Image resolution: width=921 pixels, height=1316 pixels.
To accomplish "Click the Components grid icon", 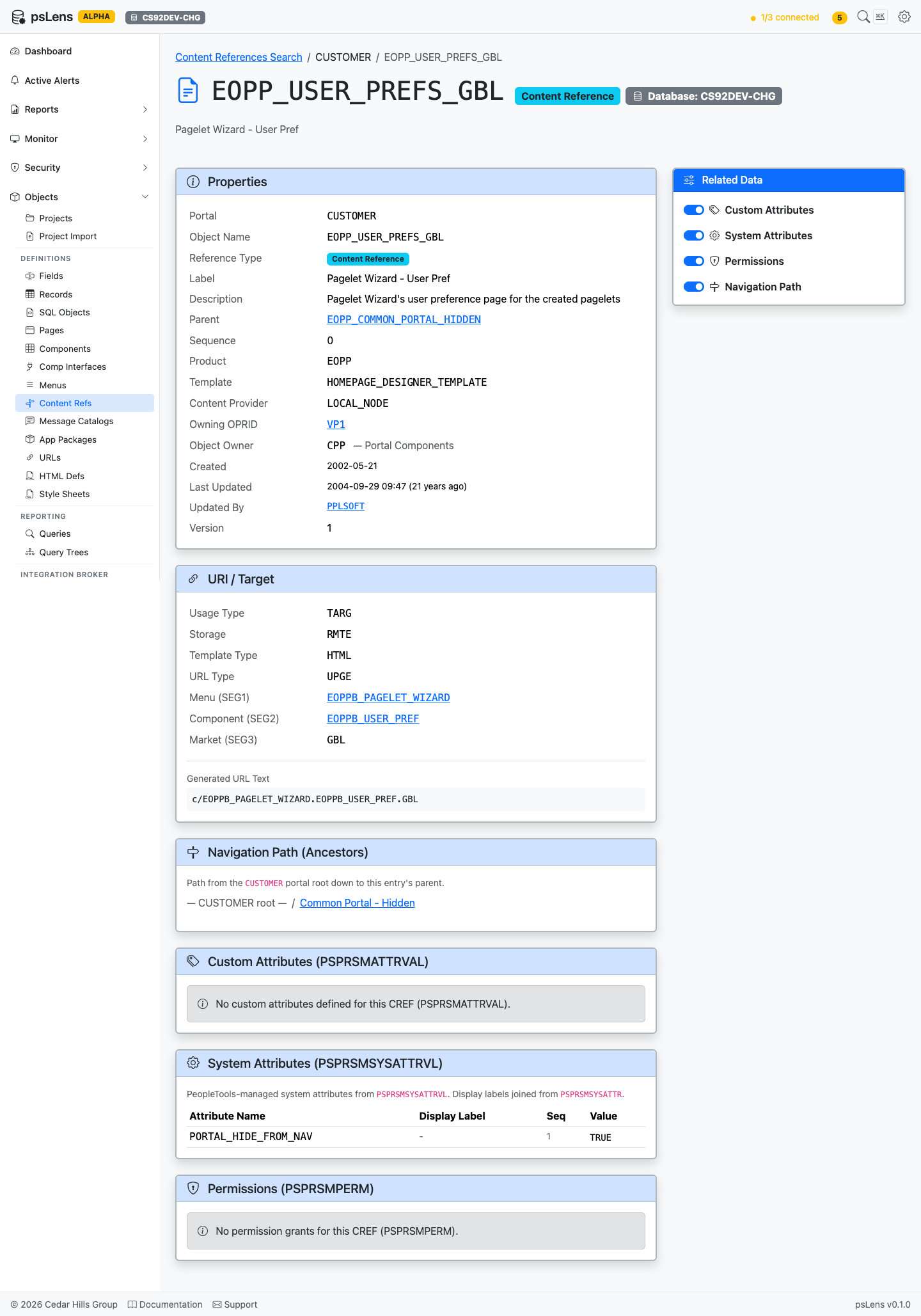I will [x=30, y=349].
